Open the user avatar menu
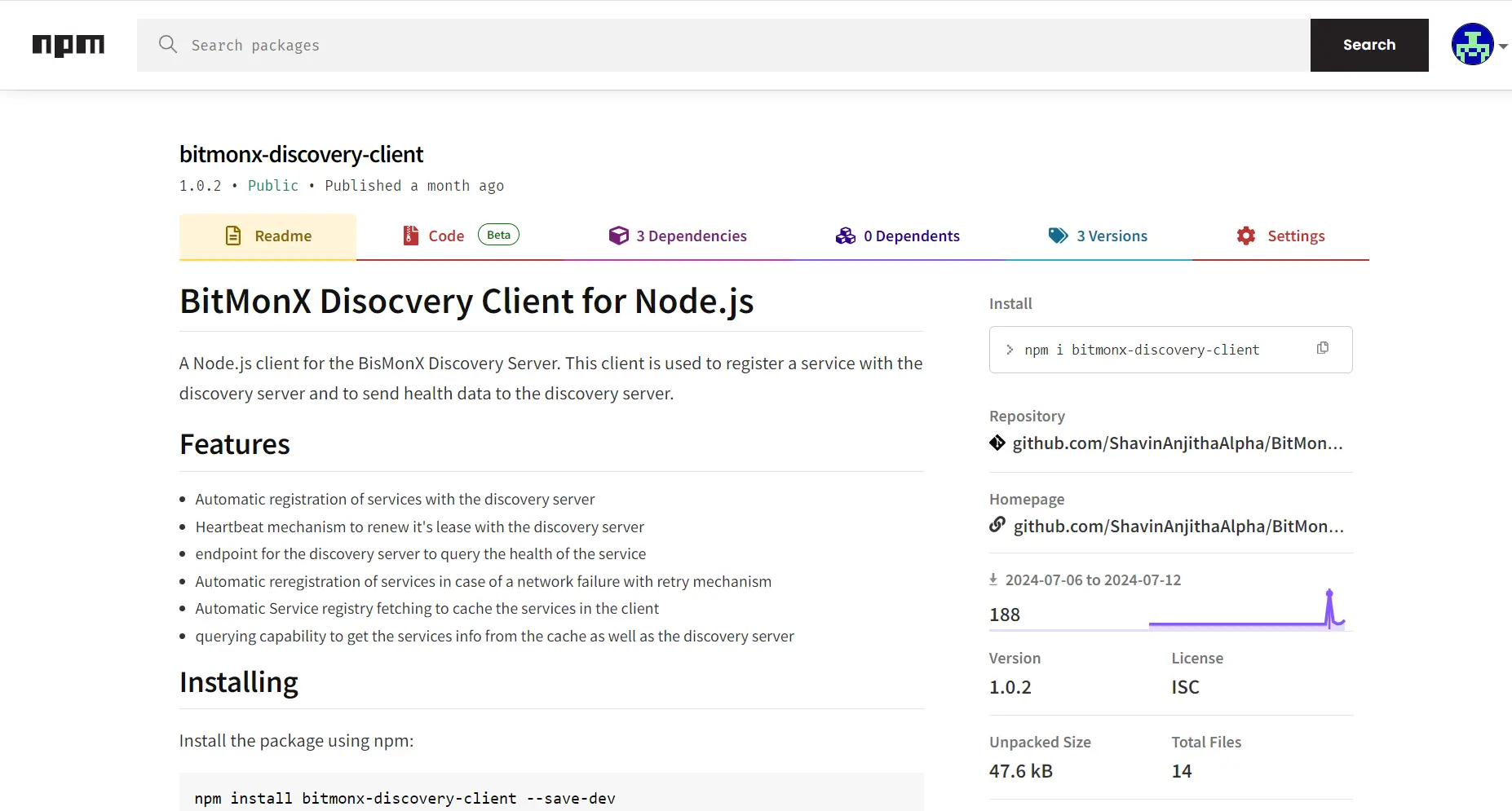 coord(1472,44)
